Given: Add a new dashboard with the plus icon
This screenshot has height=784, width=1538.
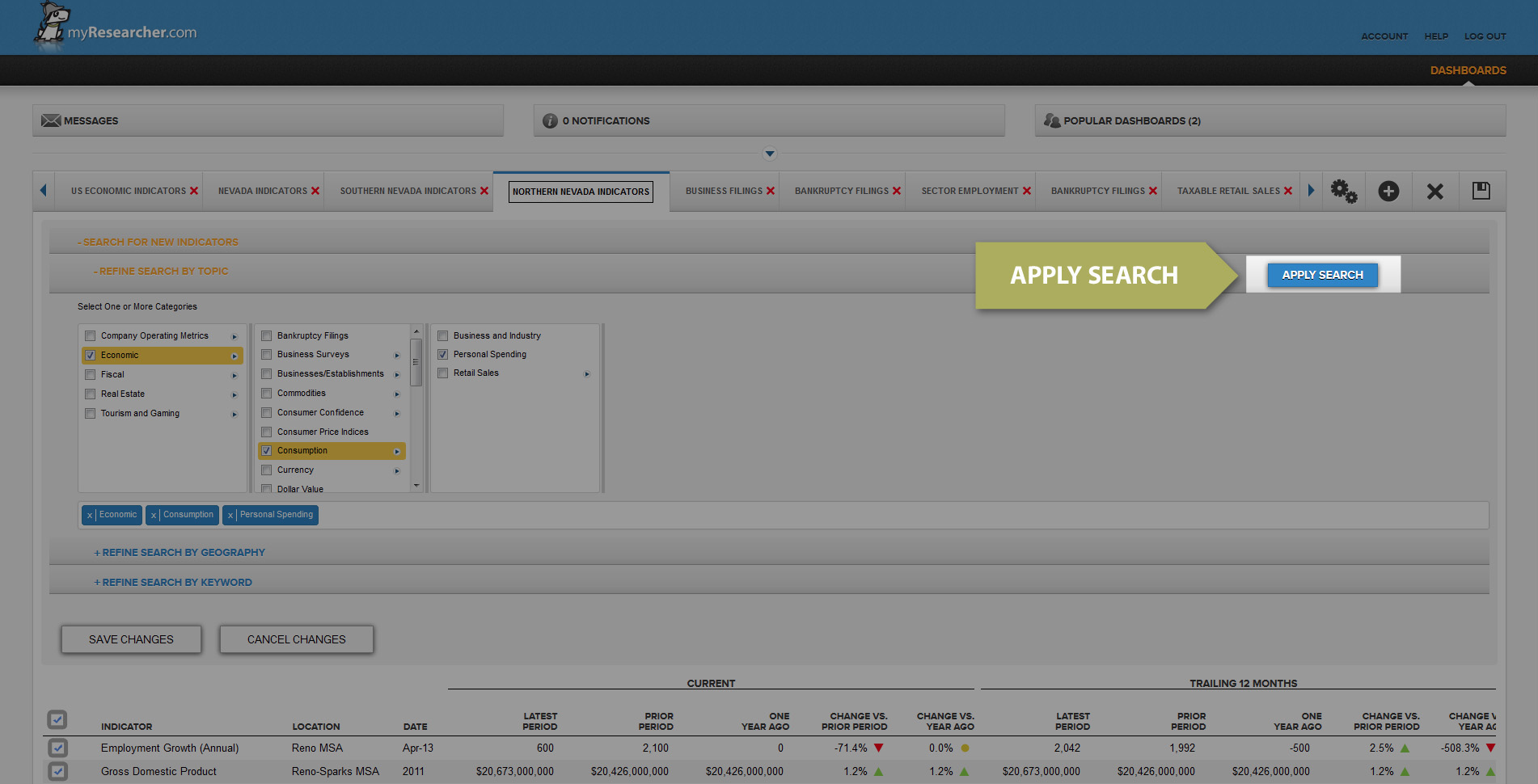Looking at the screenshot, I should pyautogui.click(x=1388, y=192).
